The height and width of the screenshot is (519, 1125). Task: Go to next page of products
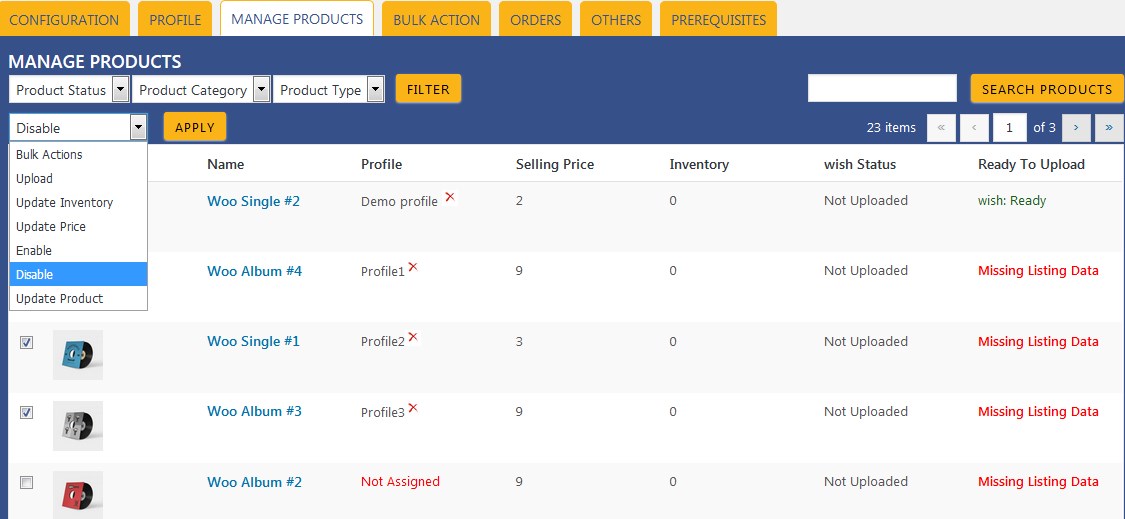[x=1075, y=128]
